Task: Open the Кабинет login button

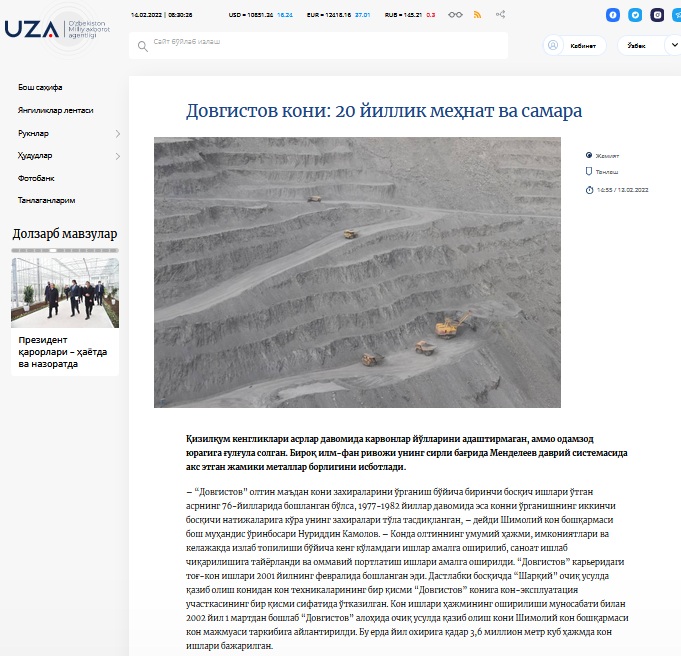Action: pos(583,45)
